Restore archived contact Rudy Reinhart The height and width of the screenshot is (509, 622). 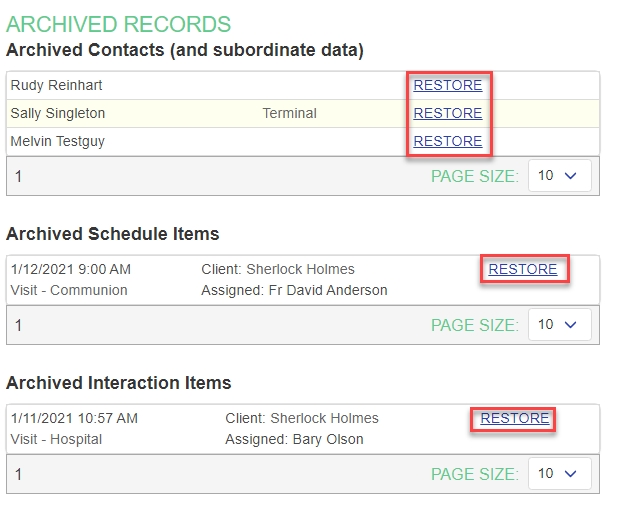pos(448,85)
